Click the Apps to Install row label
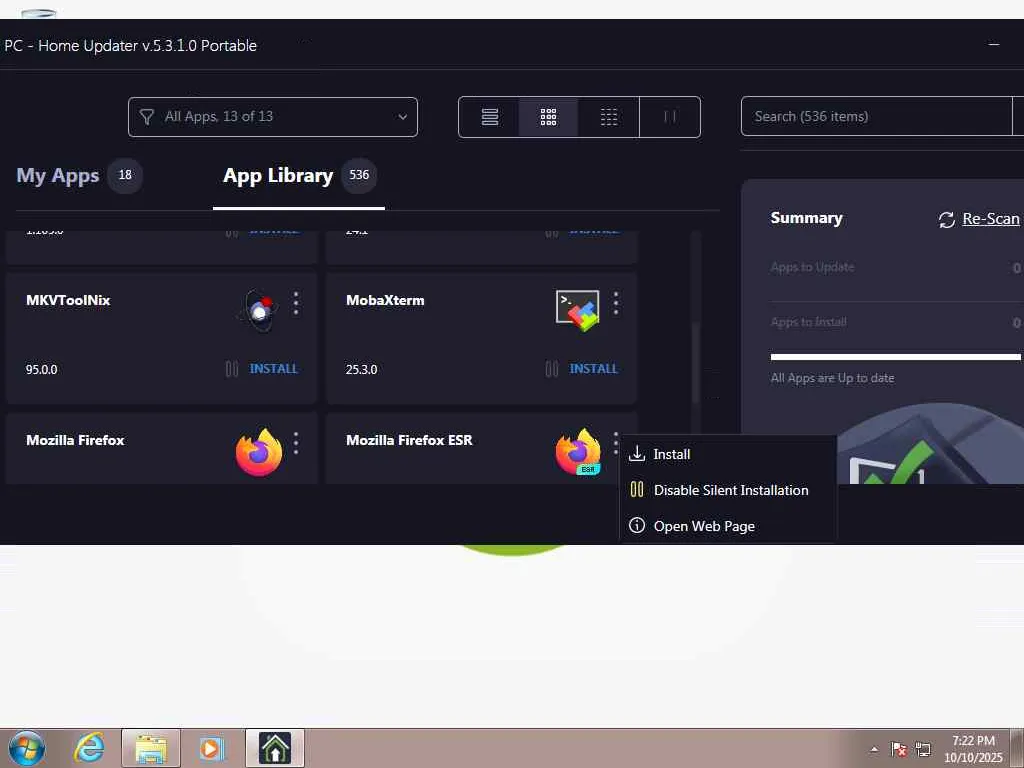 [808, 322]
